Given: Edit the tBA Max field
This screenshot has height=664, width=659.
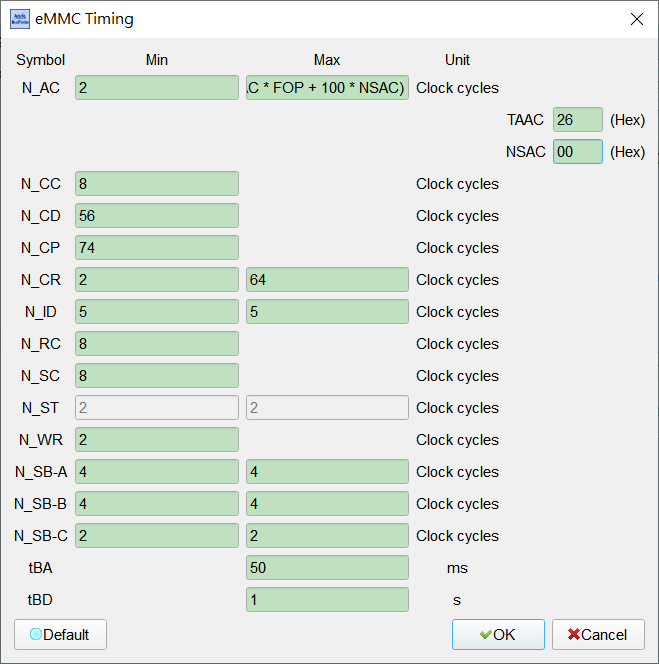Looking at the screenshot, I should click(327, 567).
